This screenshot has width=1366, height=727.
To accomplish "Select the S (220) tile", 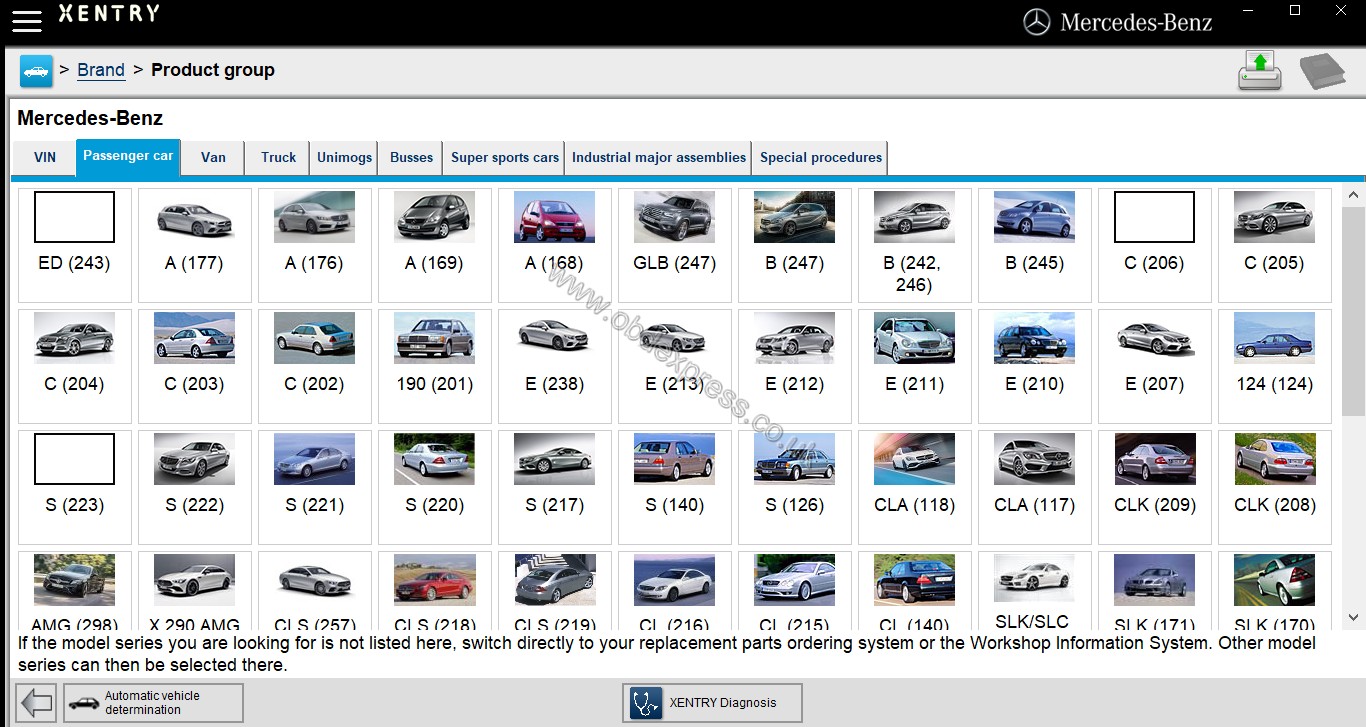I will (x=435, y=487).
